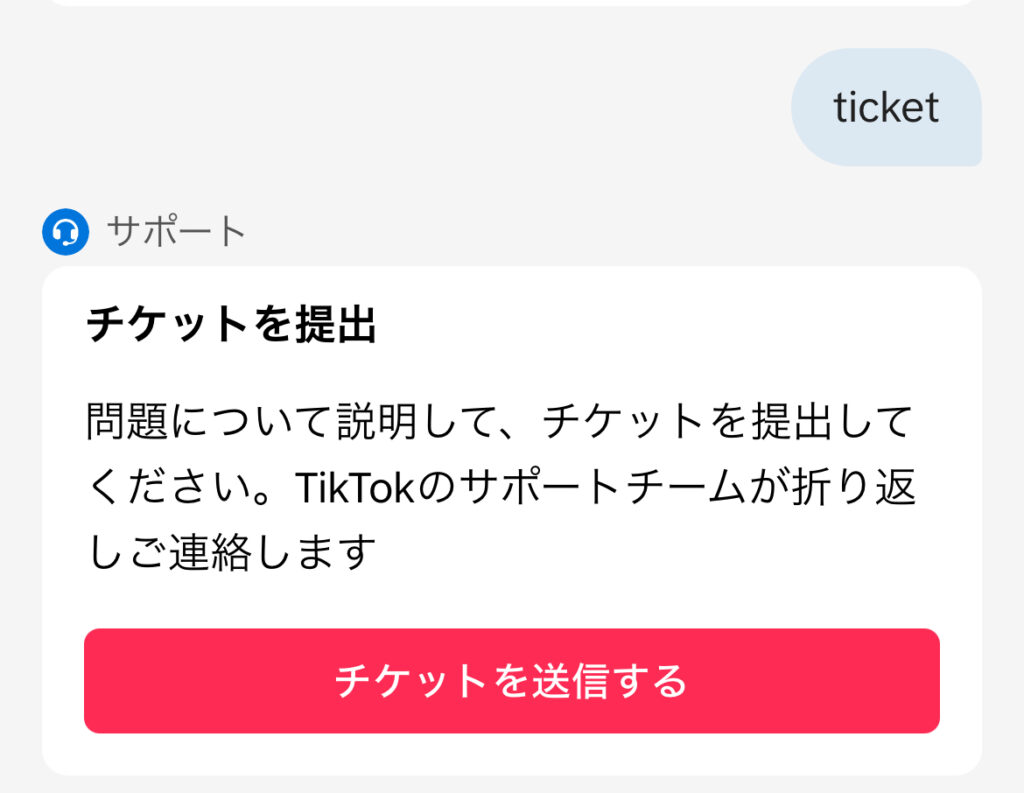Click the support sender header row
The image size is (1024, 793).
point(145,232)
